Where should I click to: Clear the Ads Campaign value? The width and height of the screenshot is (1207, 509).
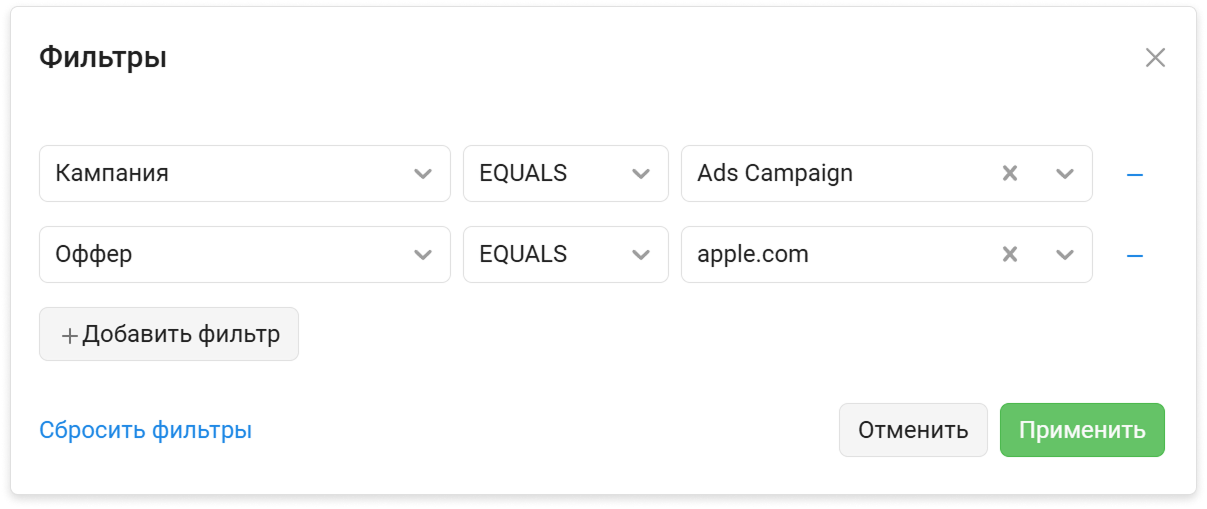click(1010, 174)
